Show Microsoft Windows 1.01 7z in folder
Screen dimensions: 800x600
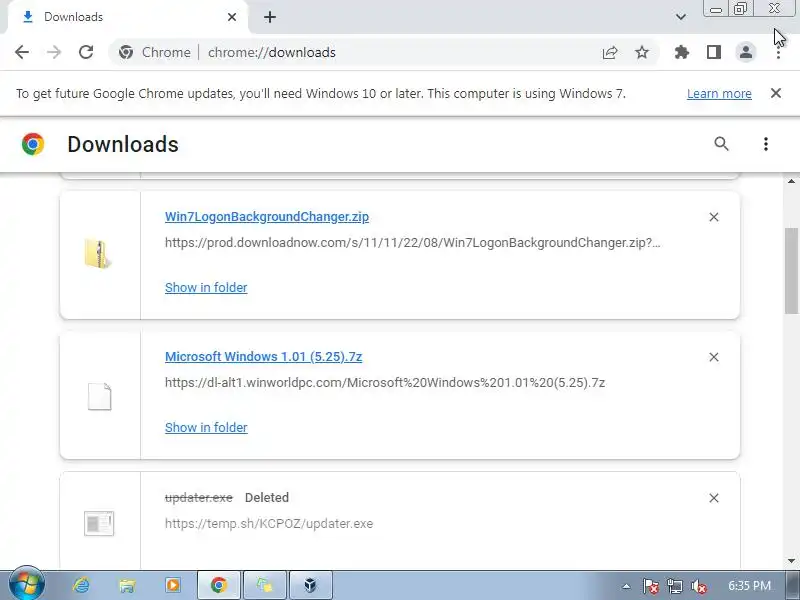[206, 427]
